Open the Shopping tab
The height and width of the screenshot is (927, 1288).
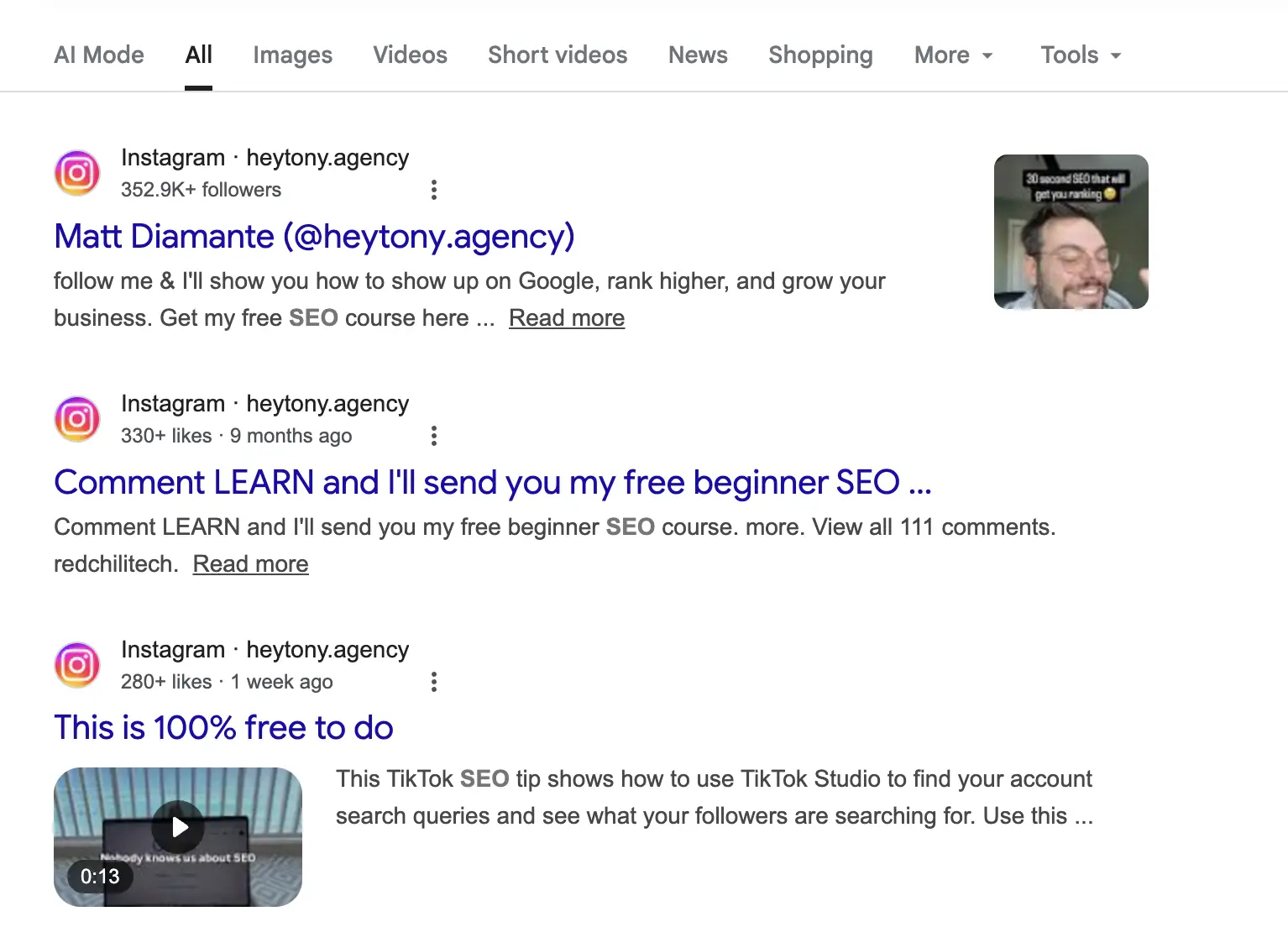[x=819, y=55]
